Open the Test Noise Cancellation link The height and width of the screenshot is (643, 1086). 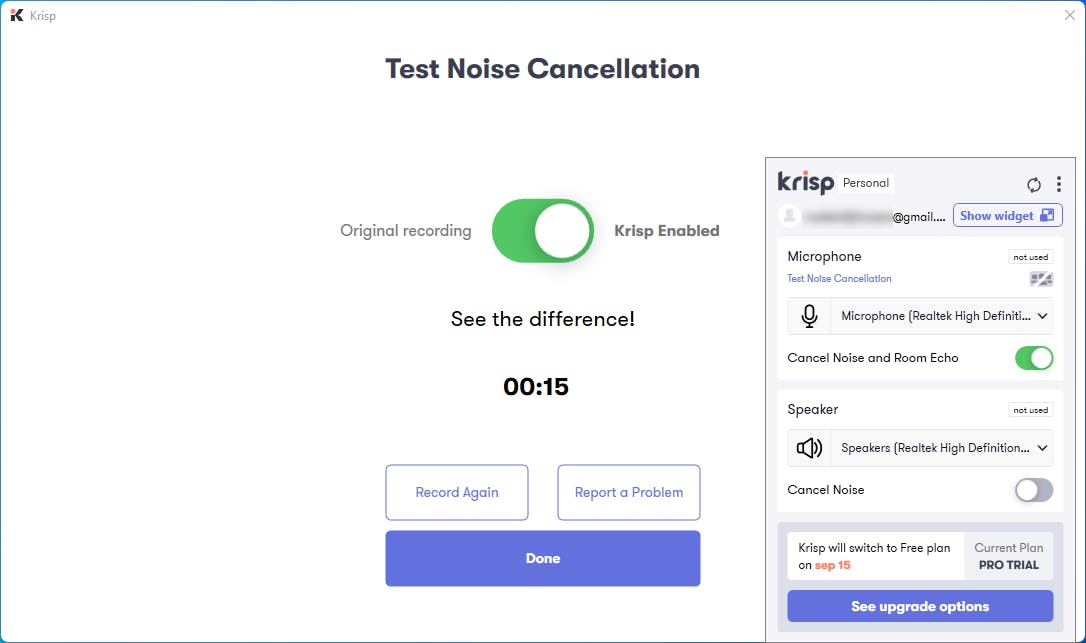[x=839, y=279]
